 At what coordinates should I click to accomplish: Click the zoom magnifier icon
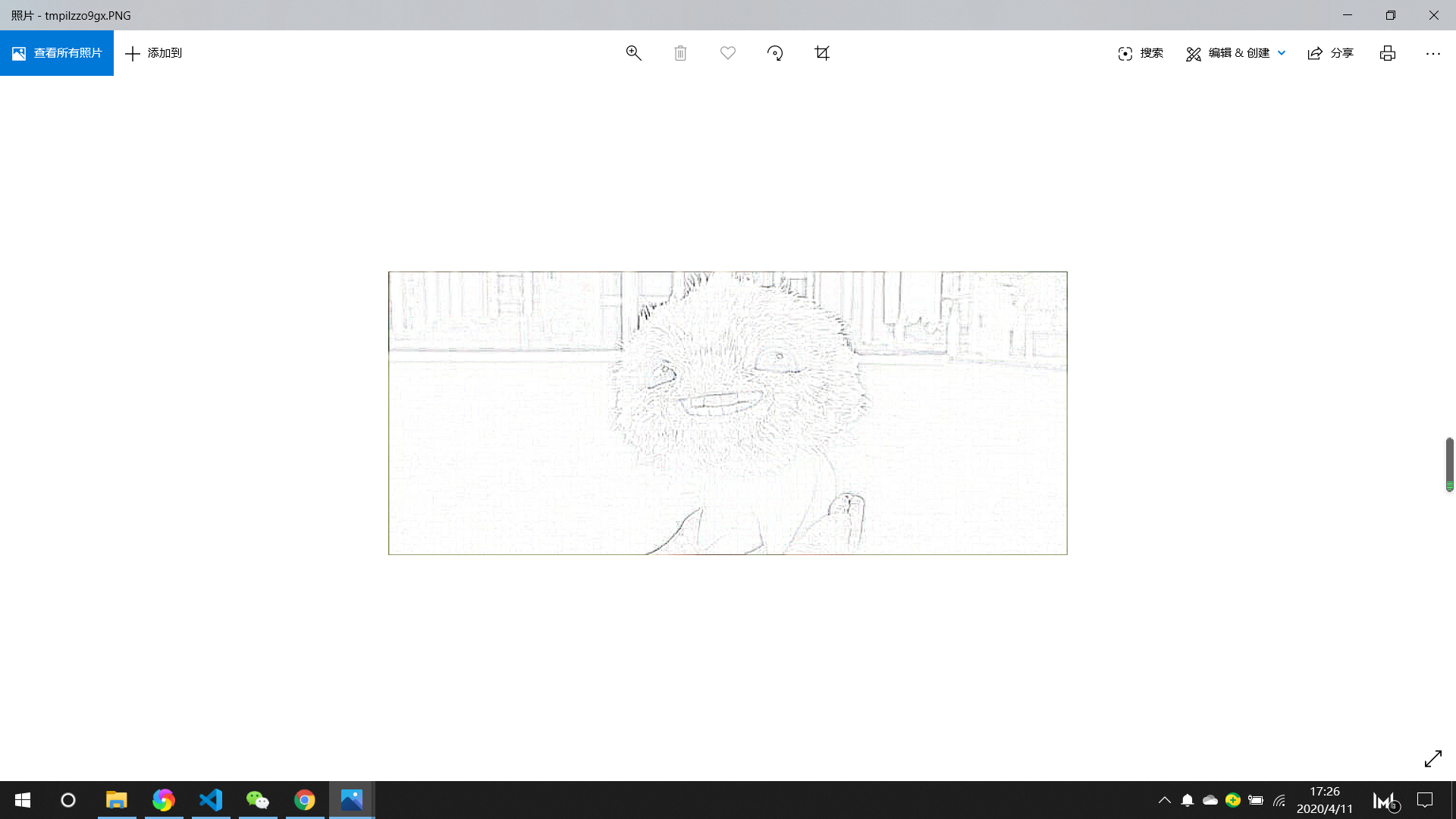point(633,53)
